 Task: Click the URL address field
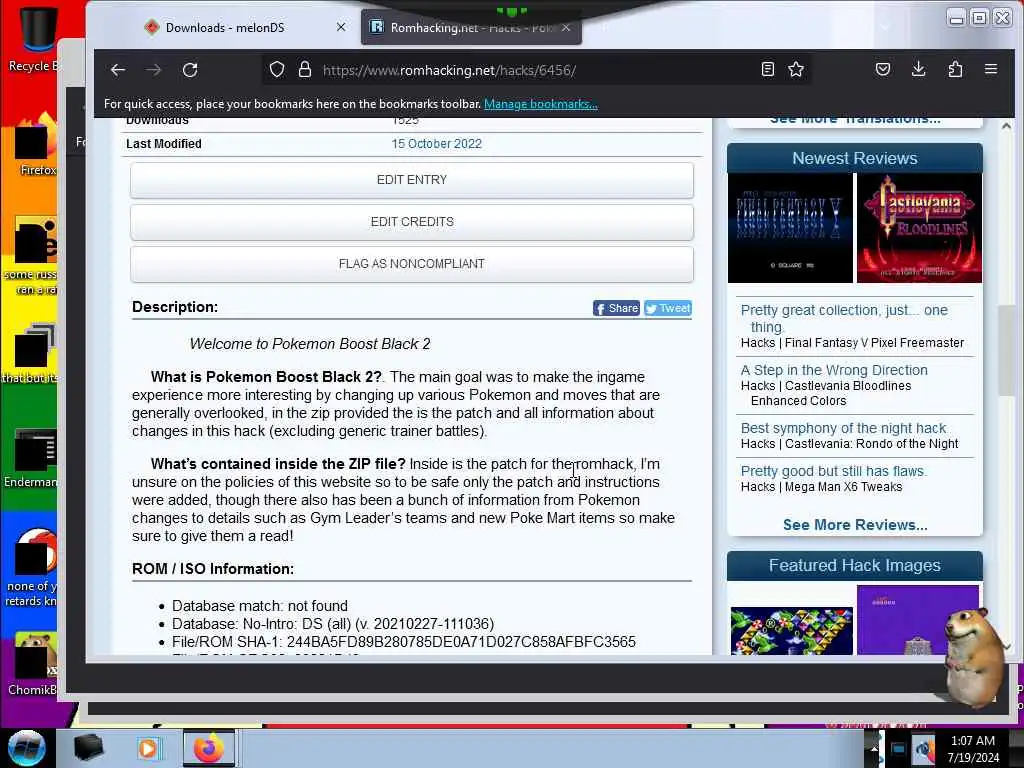click(536, 70)
